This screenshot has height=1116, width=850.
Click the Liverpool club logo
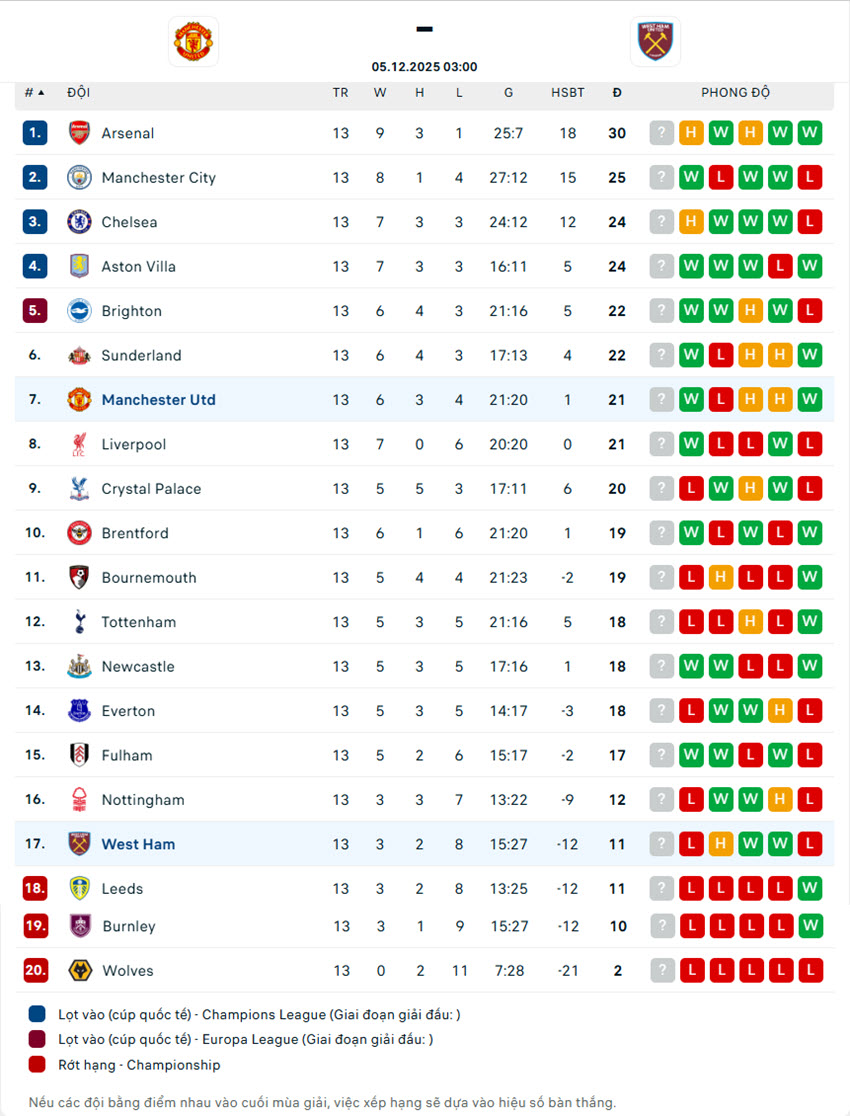coord(79,444)
